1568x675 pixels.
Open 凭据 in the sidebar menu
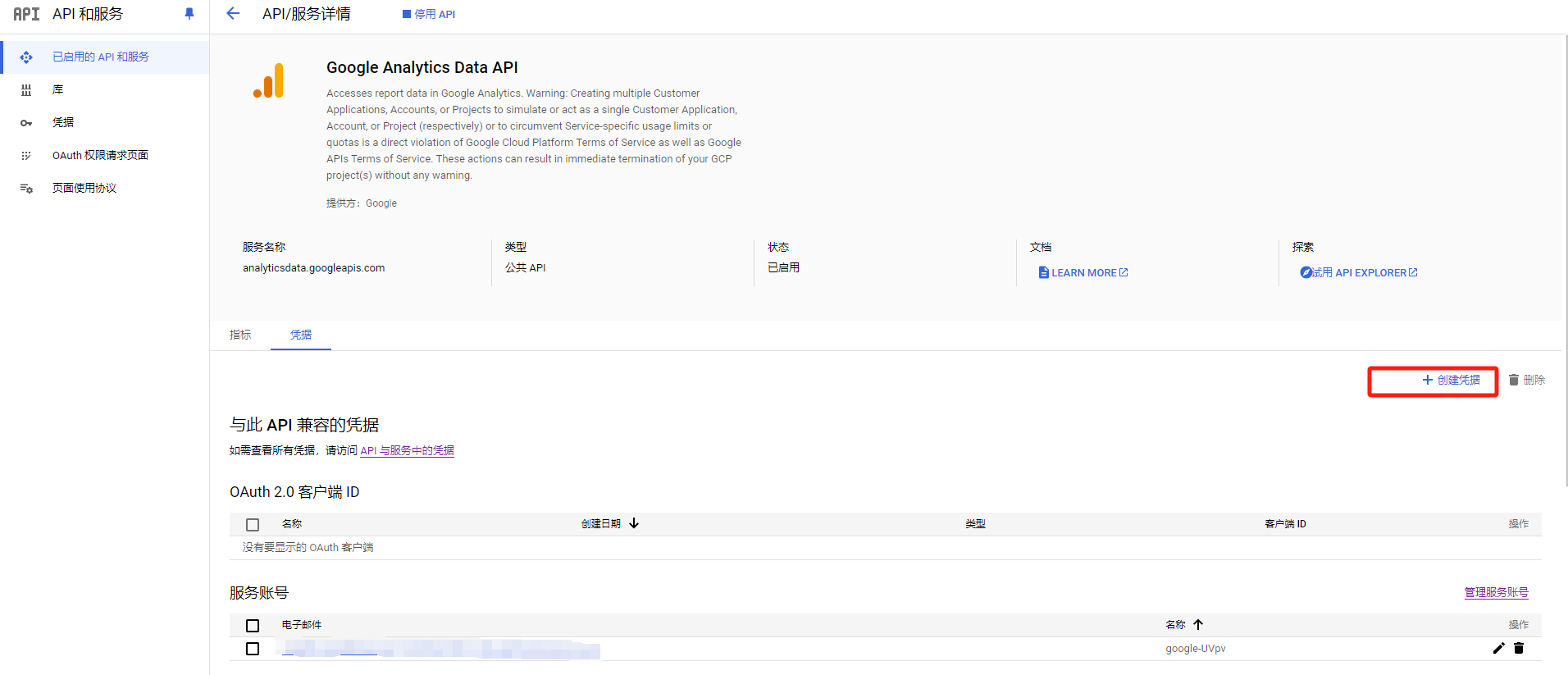[105, 123]
